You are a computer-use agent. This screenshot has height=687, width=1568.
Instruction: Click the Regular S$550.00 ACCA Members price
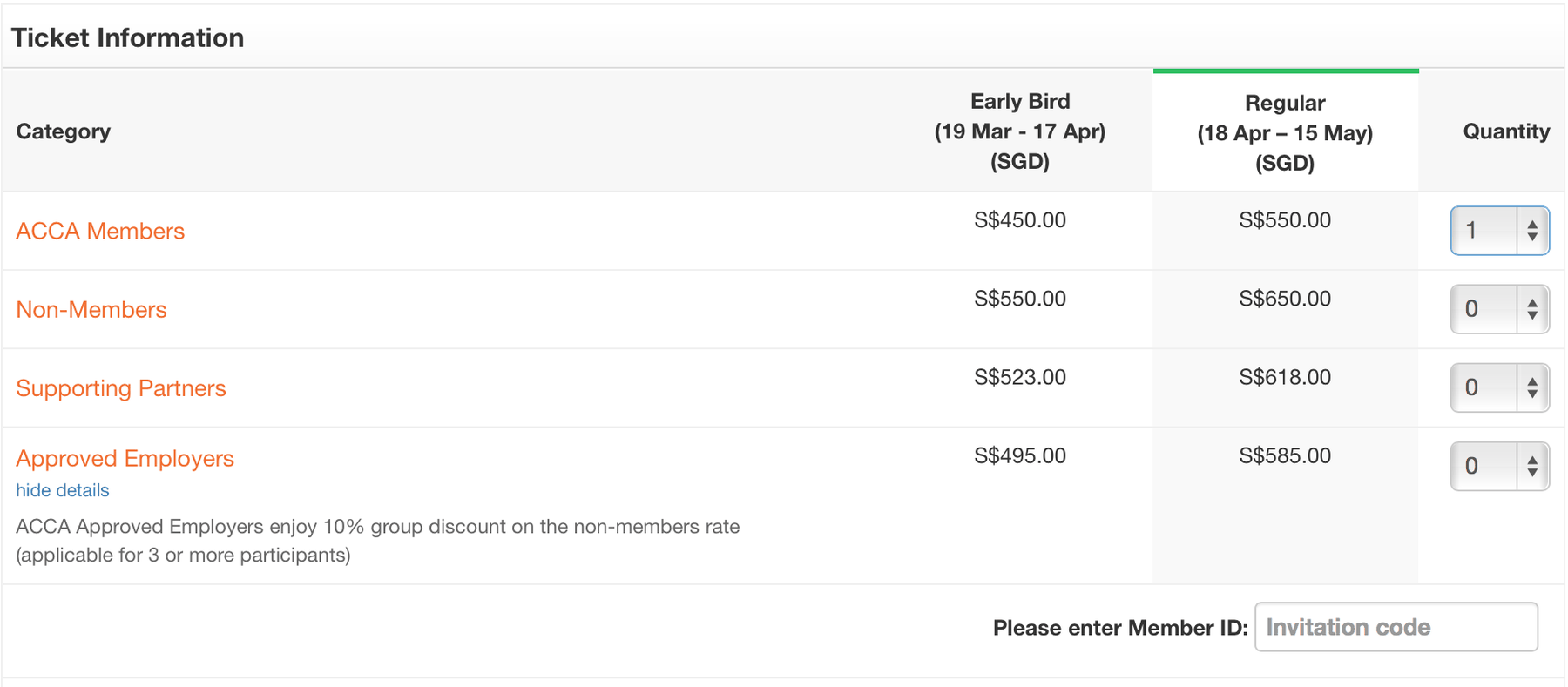1285,220
